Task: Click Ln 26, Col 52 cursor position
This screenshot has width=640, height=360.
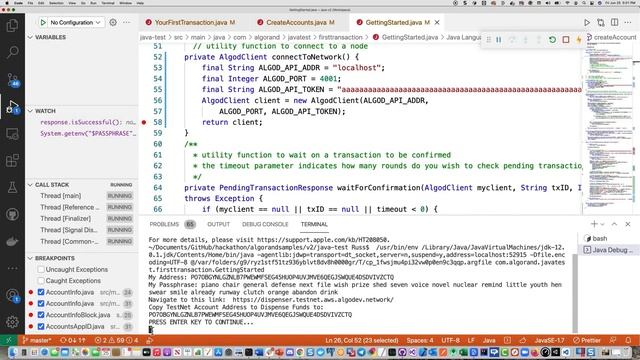Action: point(361,340)
